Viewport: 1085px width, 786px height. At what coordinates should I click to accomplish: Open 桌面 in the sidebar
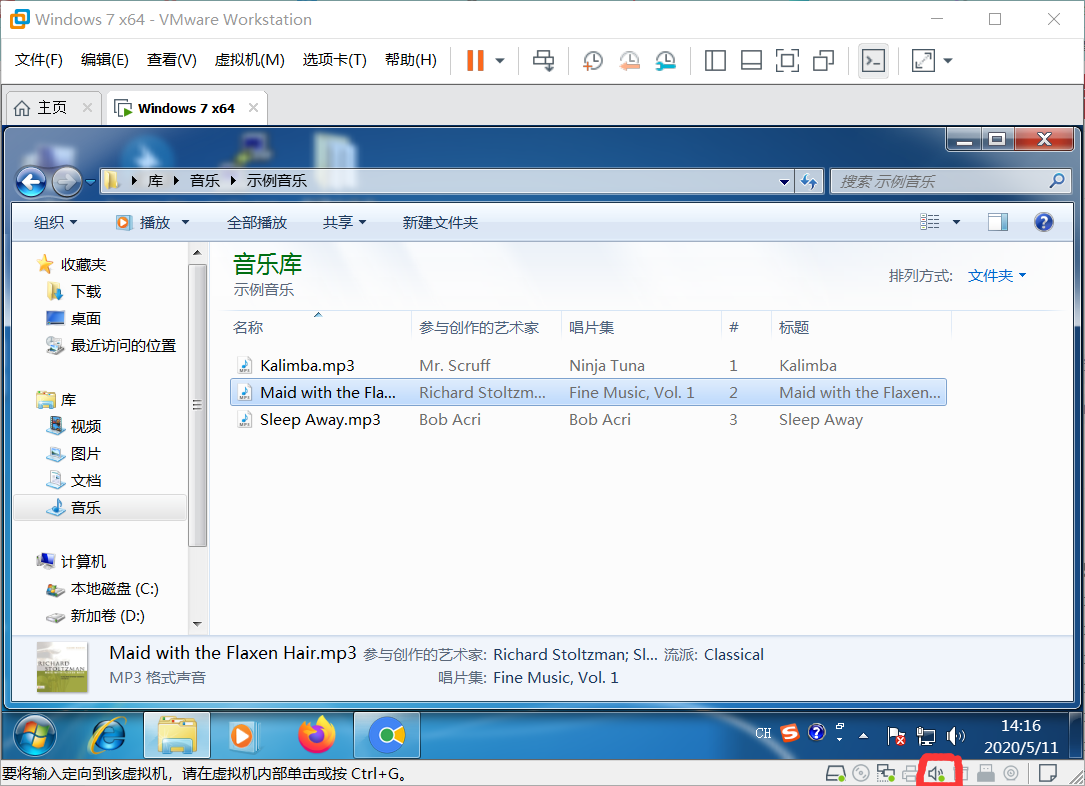coord(74,318)
